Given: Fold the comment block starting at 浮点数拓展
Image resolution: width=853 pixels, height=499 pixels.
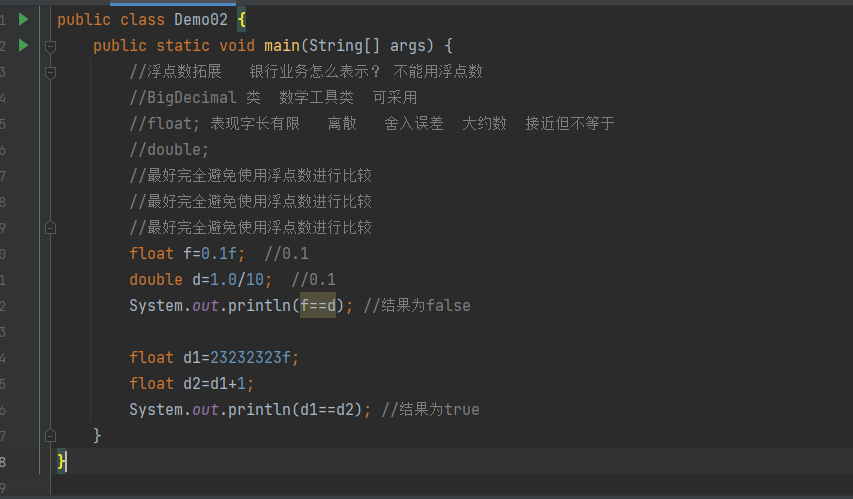Looking at the screenshot, I should tap(50, 72).
